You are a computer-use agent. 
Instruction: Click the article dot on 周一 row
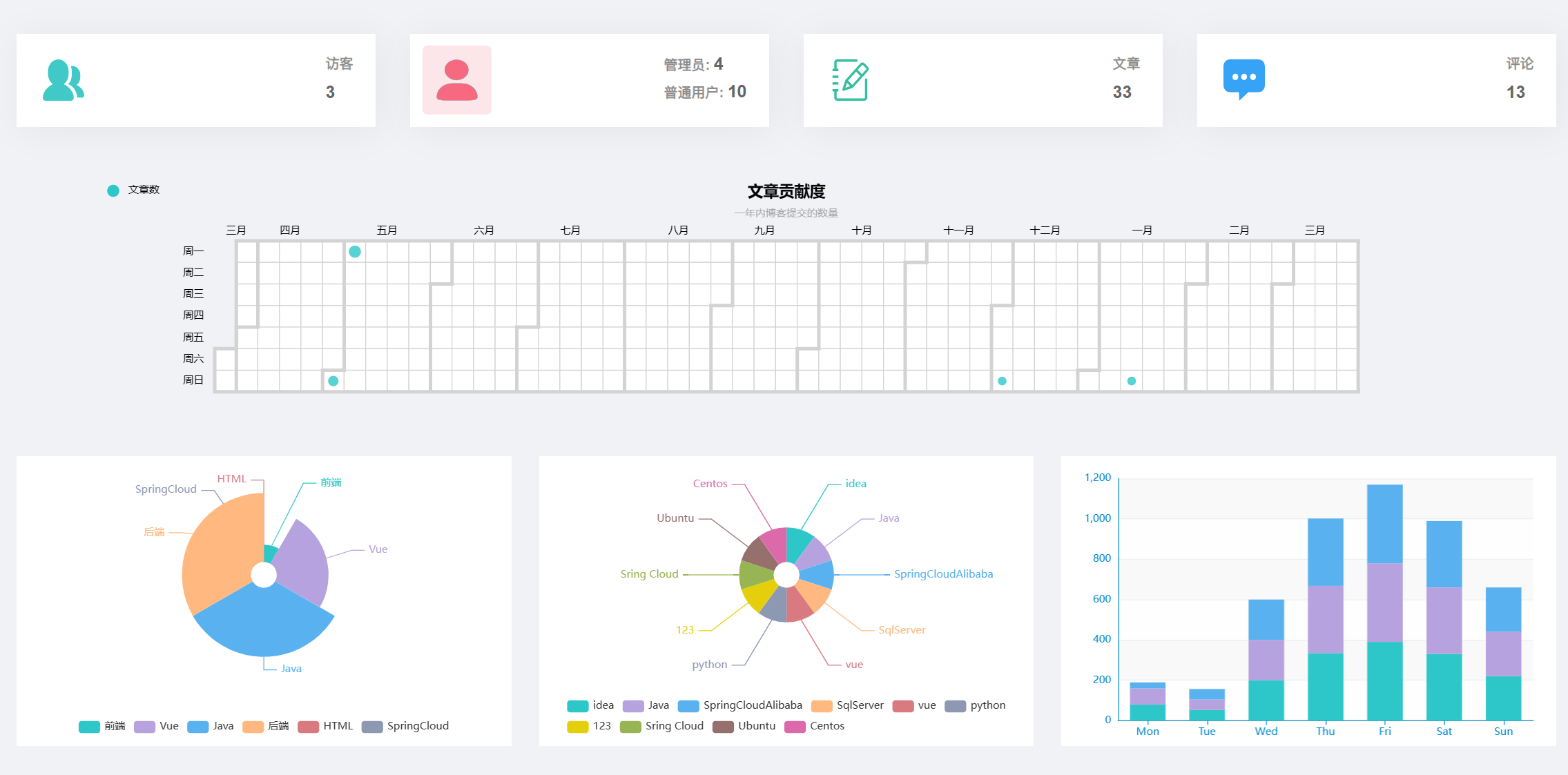(355, 252)
